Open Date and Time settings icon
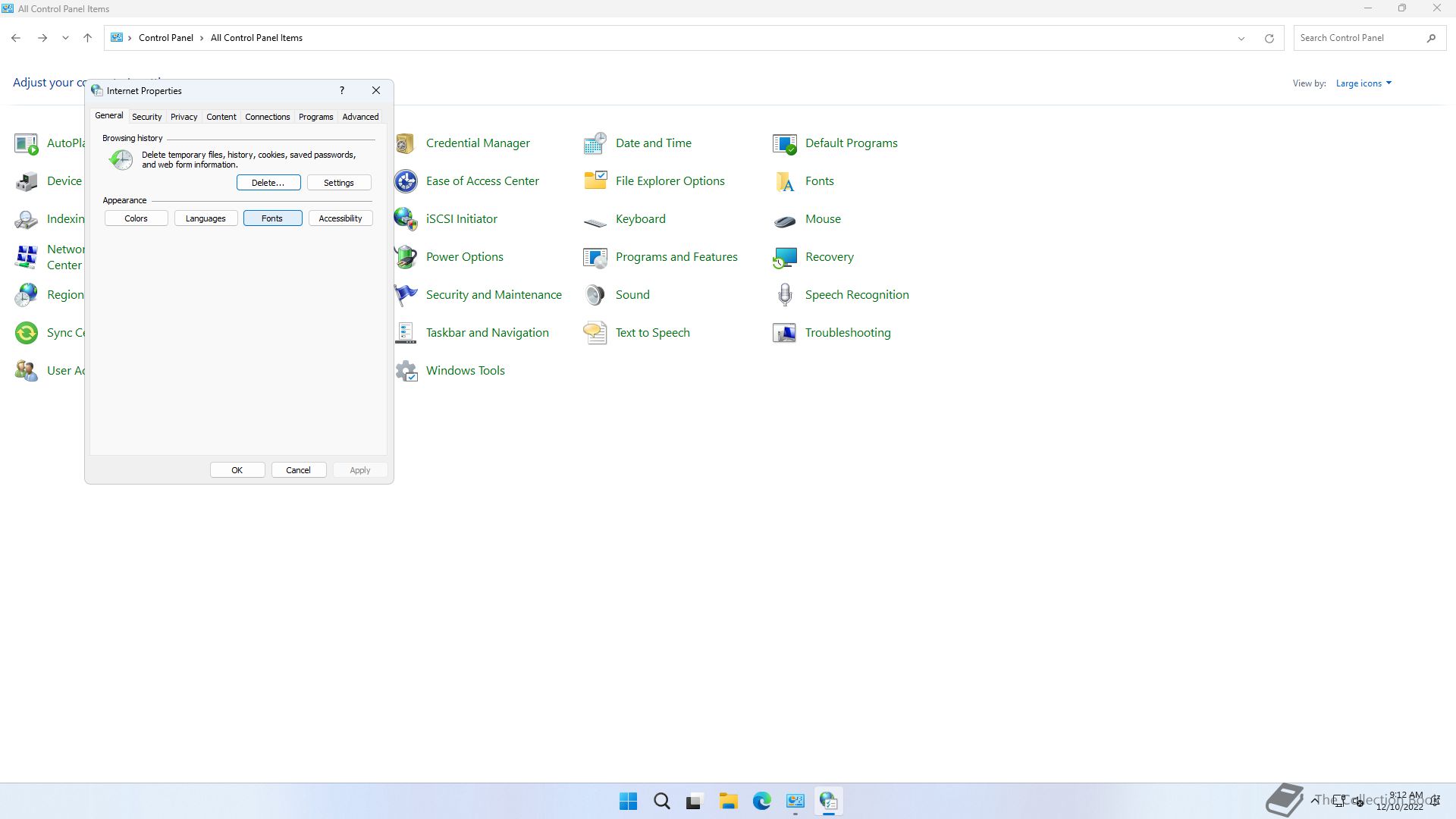Image resolution: width=1456 pixels, height=819 pixels. click(x=595, y=143)
